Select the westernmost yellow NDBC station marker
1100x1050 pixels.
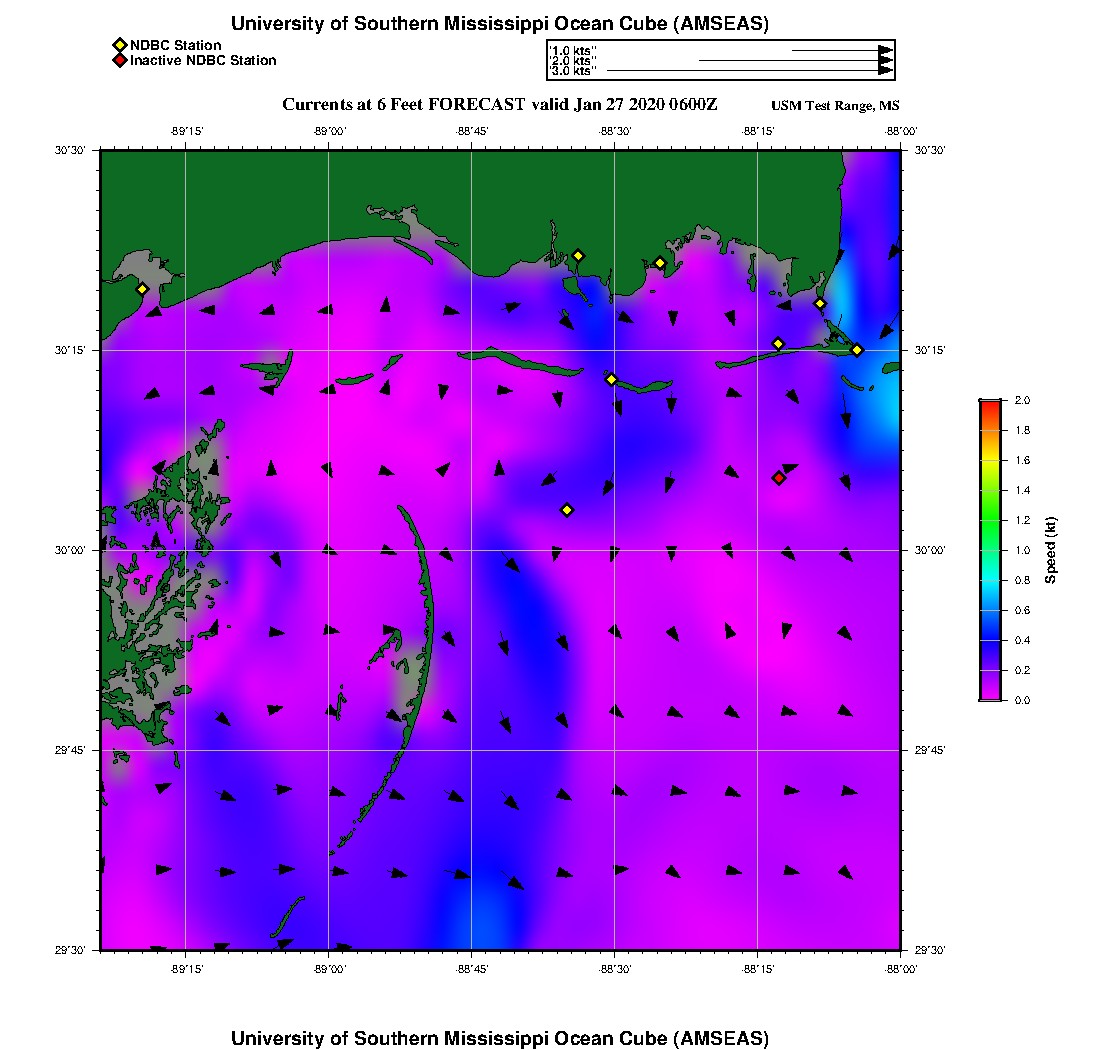tap(142, 289)
